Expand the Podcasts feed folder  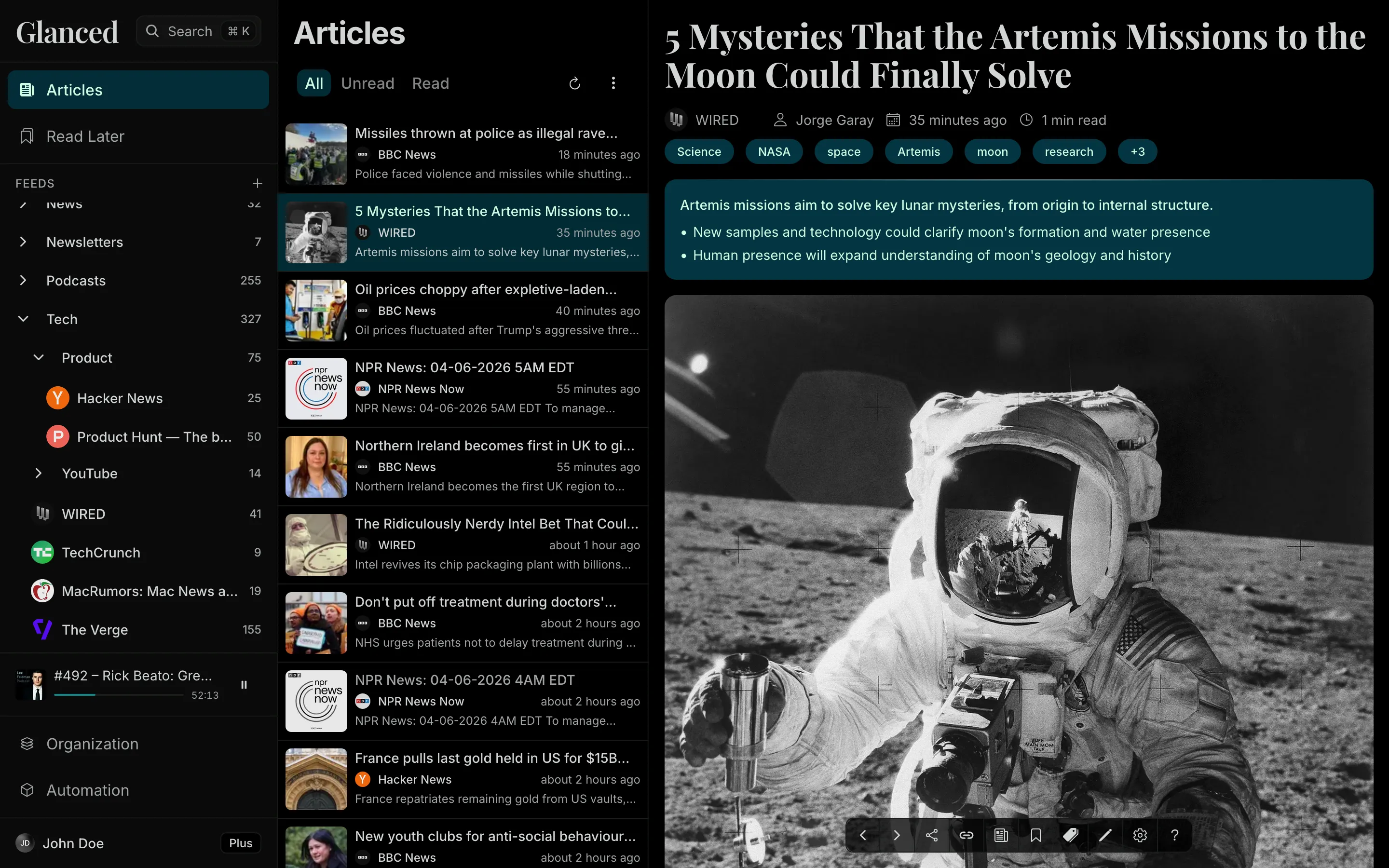[x=23, y=281]
